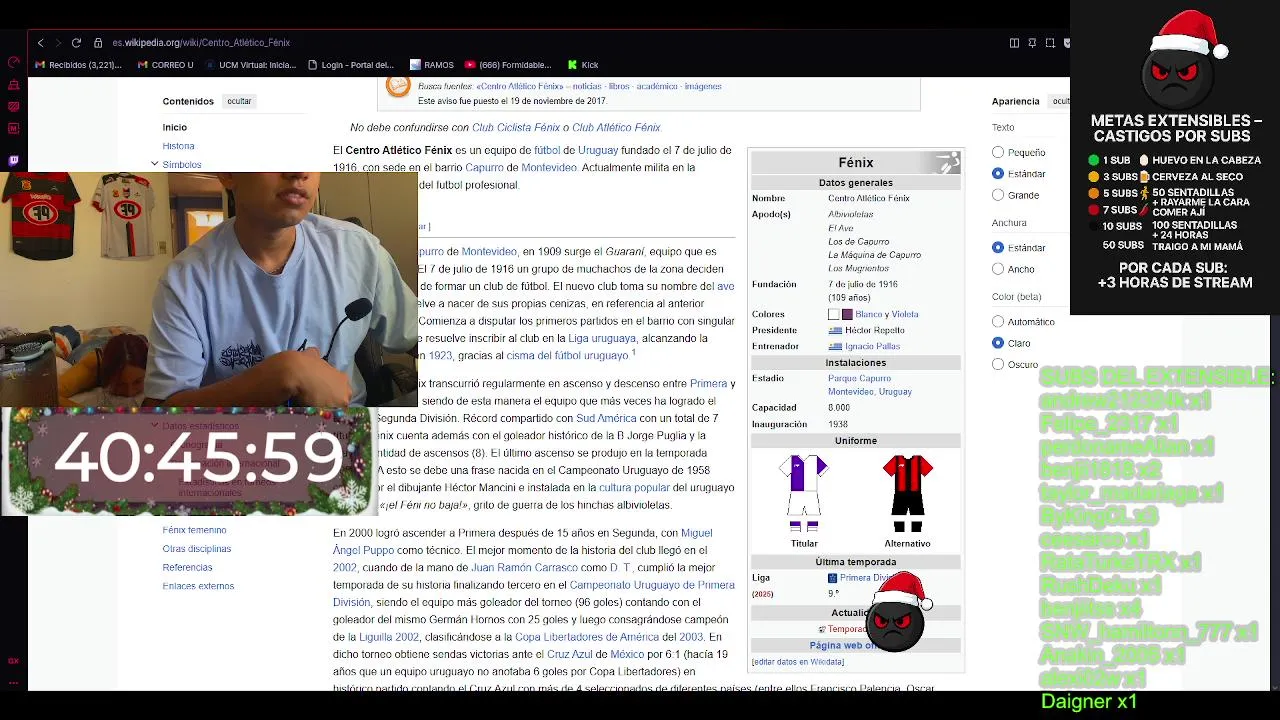Hide the Contenidos panel with 'ocultar'
Viewport: 1280px width, 720px height.
click(x=239, y=101)
